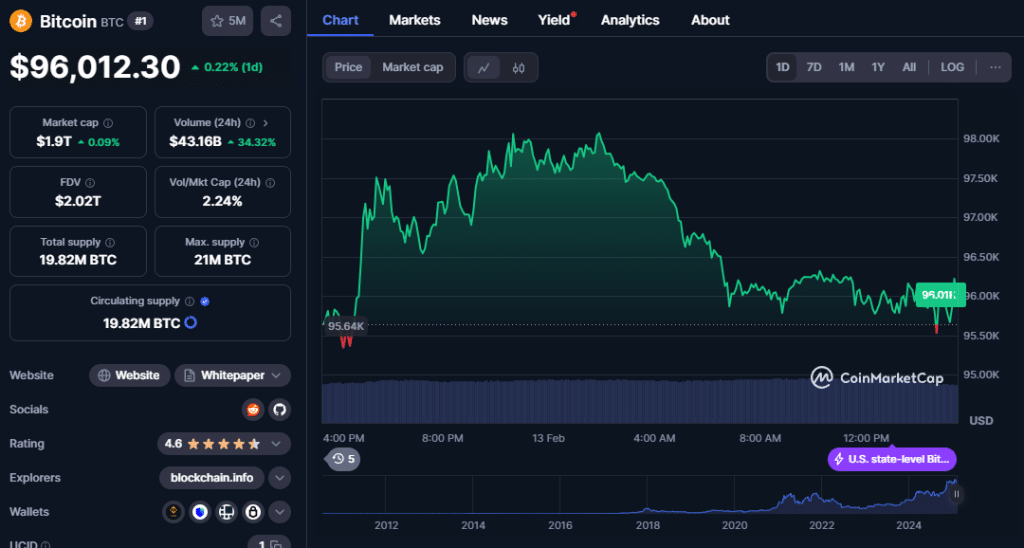
Task: Open the Analytics tab
Action: (x=630, y=20)
